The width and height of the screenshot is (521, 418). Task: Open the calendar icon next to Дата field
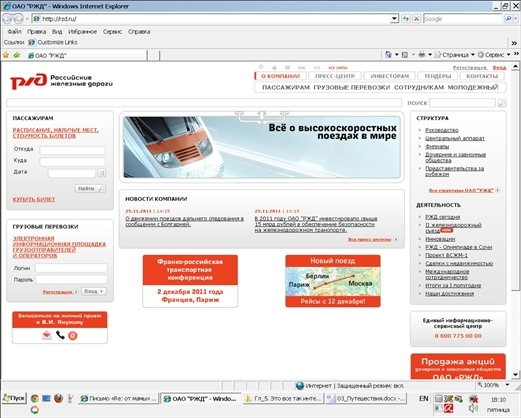[101, 173]
